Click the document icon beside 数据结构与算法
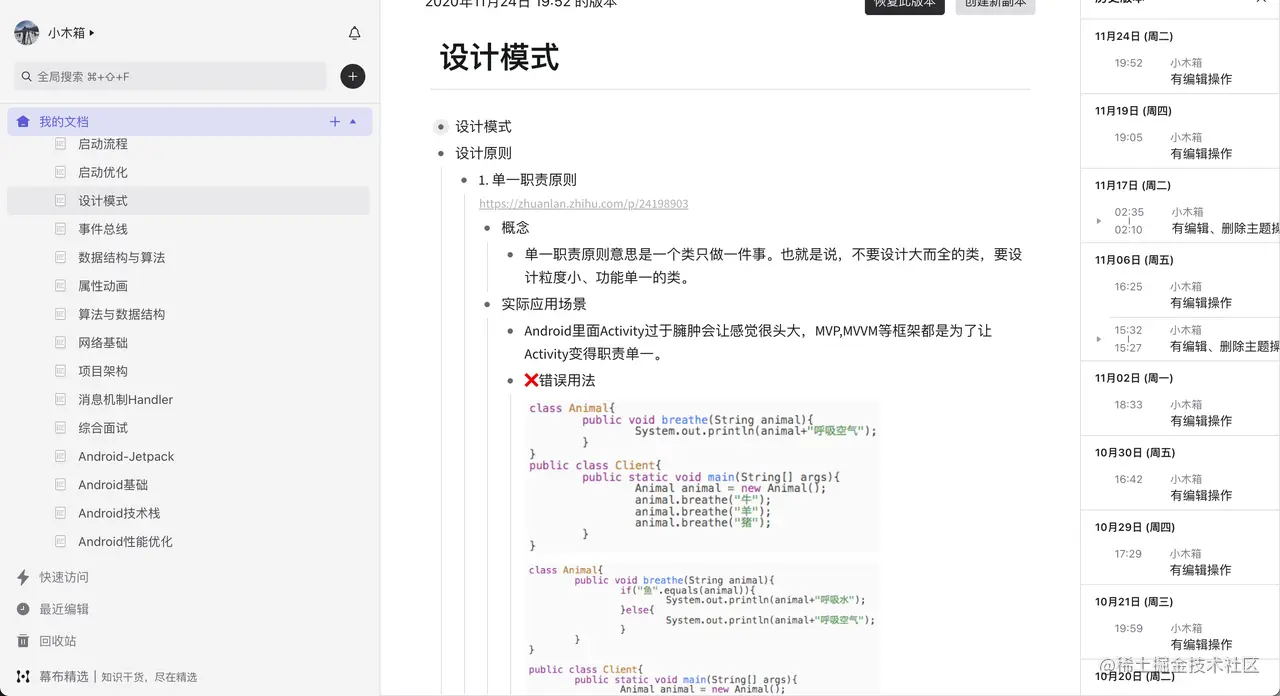 [61, 257]
